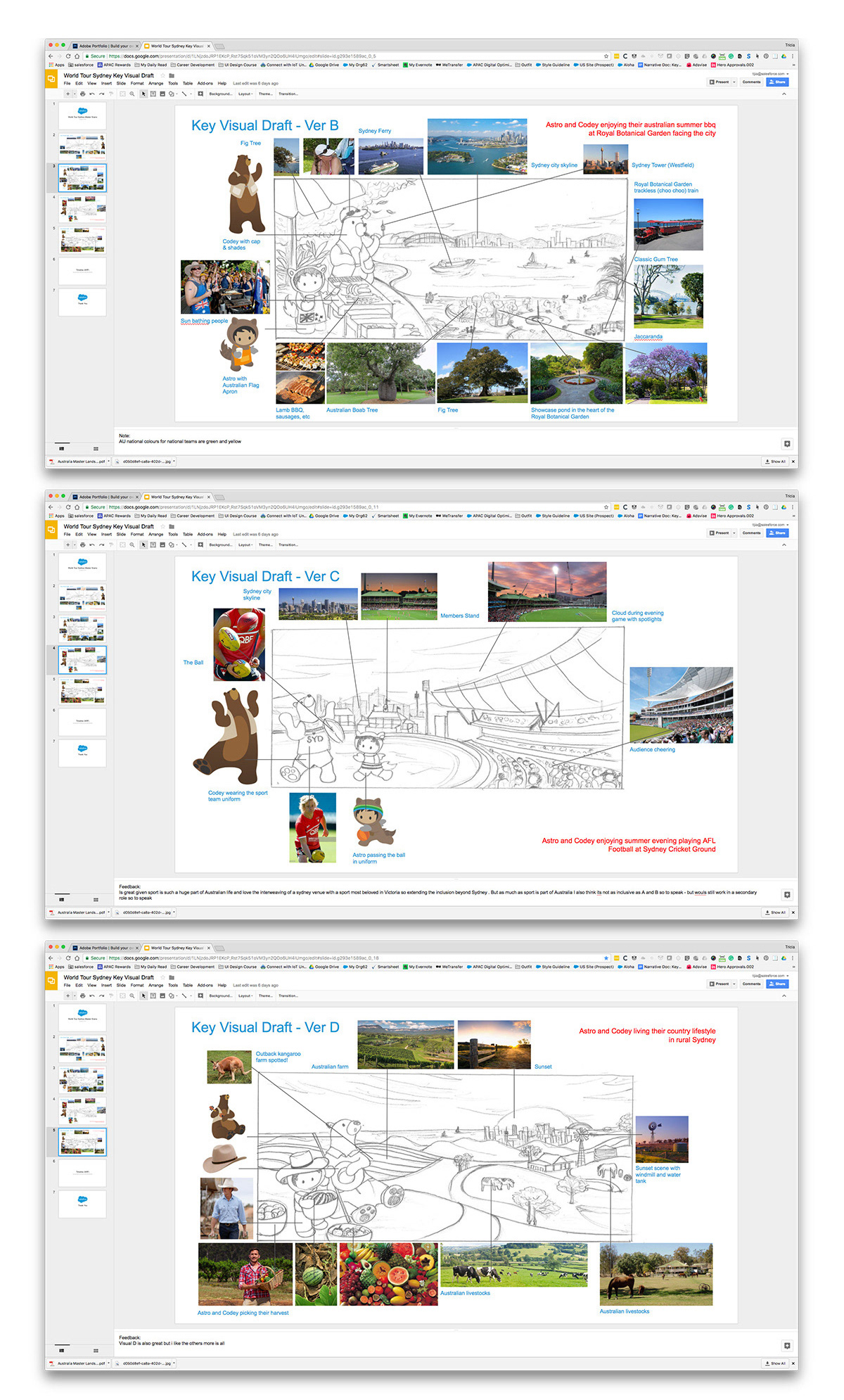844x1400 pixels.
Task: Click the Ver C slide feedback notes text
Action: (438, 892)
